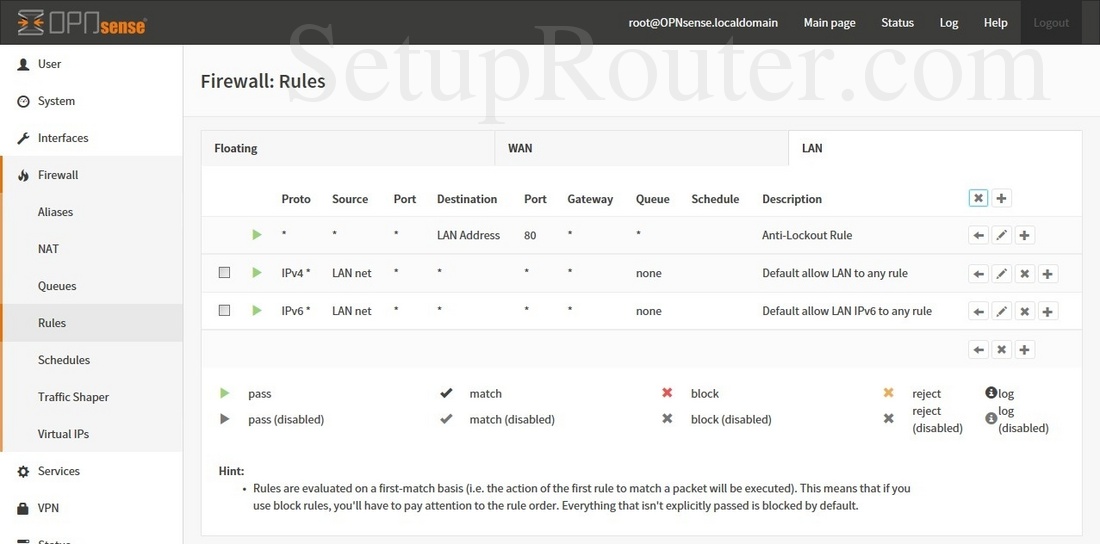The image size is (1100, 544).
Task: Click the OPNsense logo
Action: point(82,22)
